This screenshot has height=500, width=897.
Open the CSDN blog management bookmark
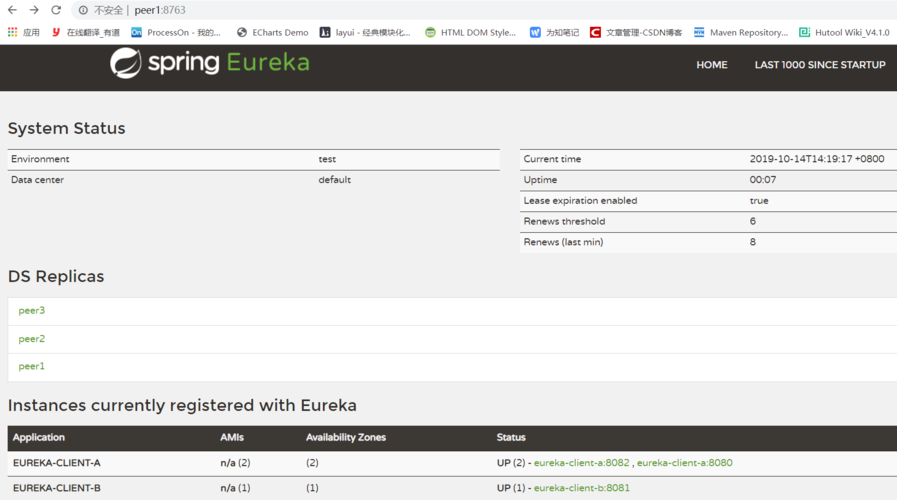(636, 33)
